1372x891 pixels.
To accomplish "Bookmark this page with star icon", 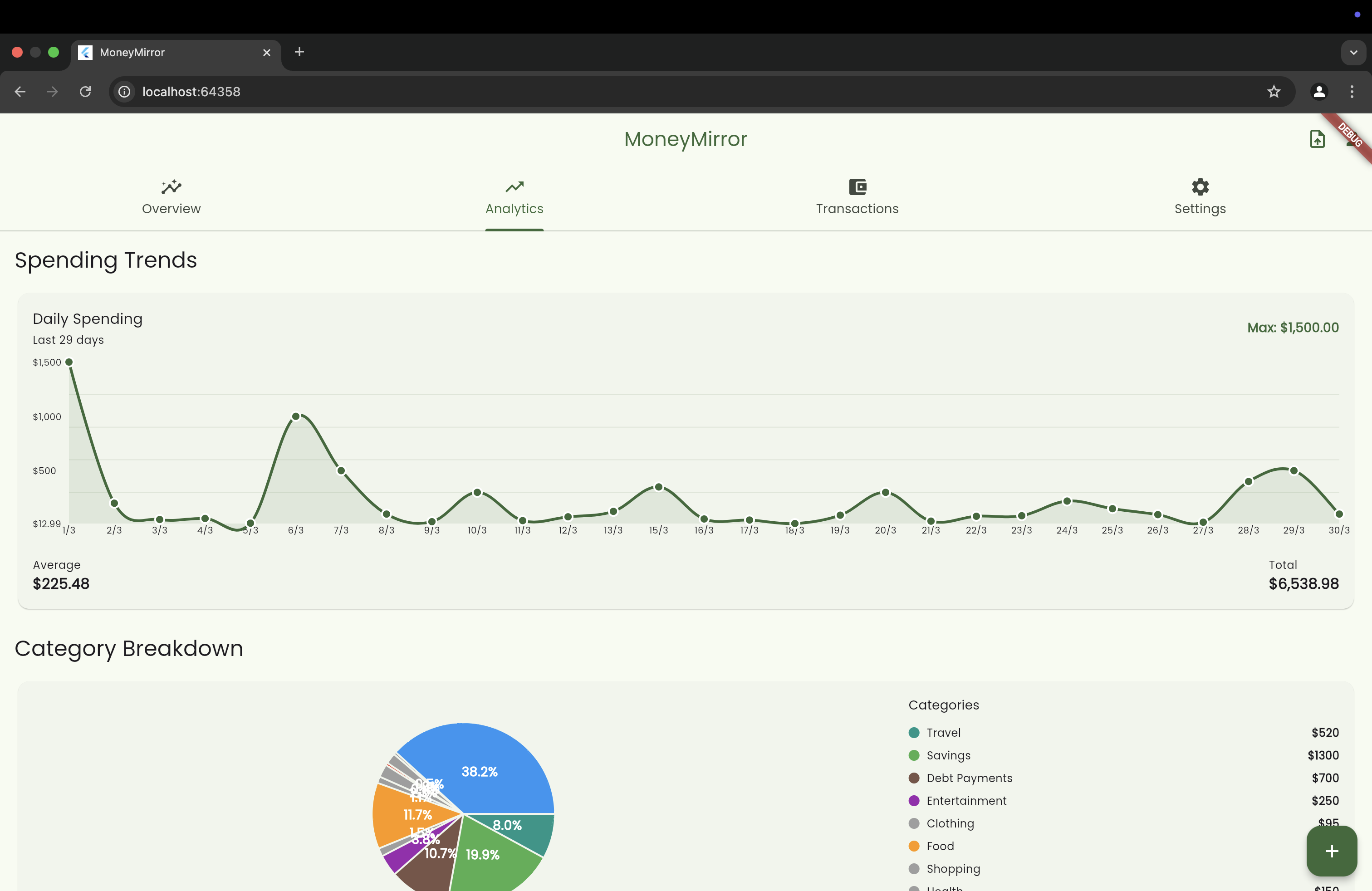I will pyautogui.click(x=1274, y=92).
